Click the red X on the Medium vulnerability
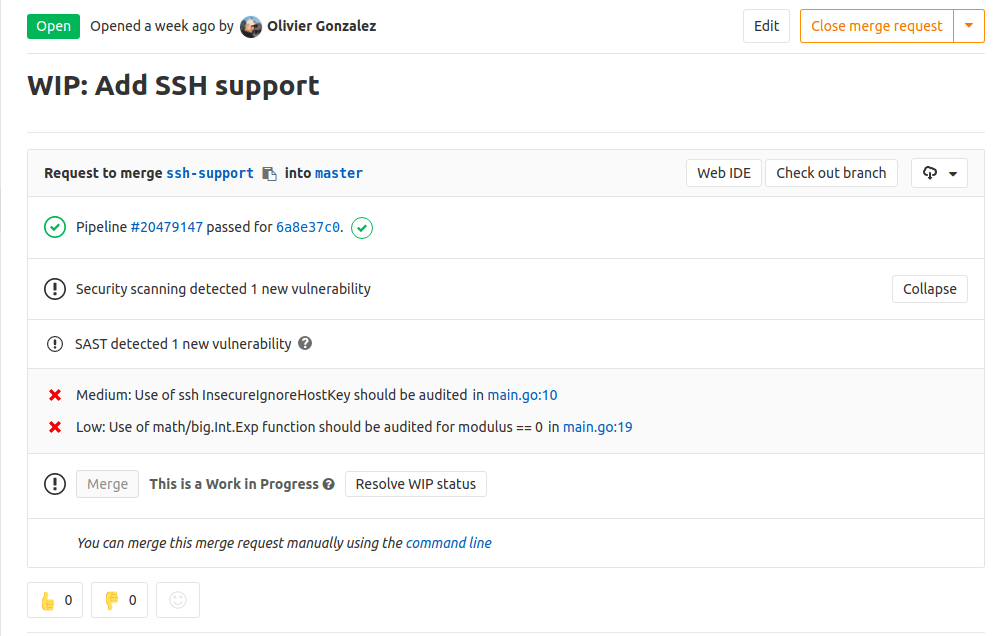 coord(55,394)
